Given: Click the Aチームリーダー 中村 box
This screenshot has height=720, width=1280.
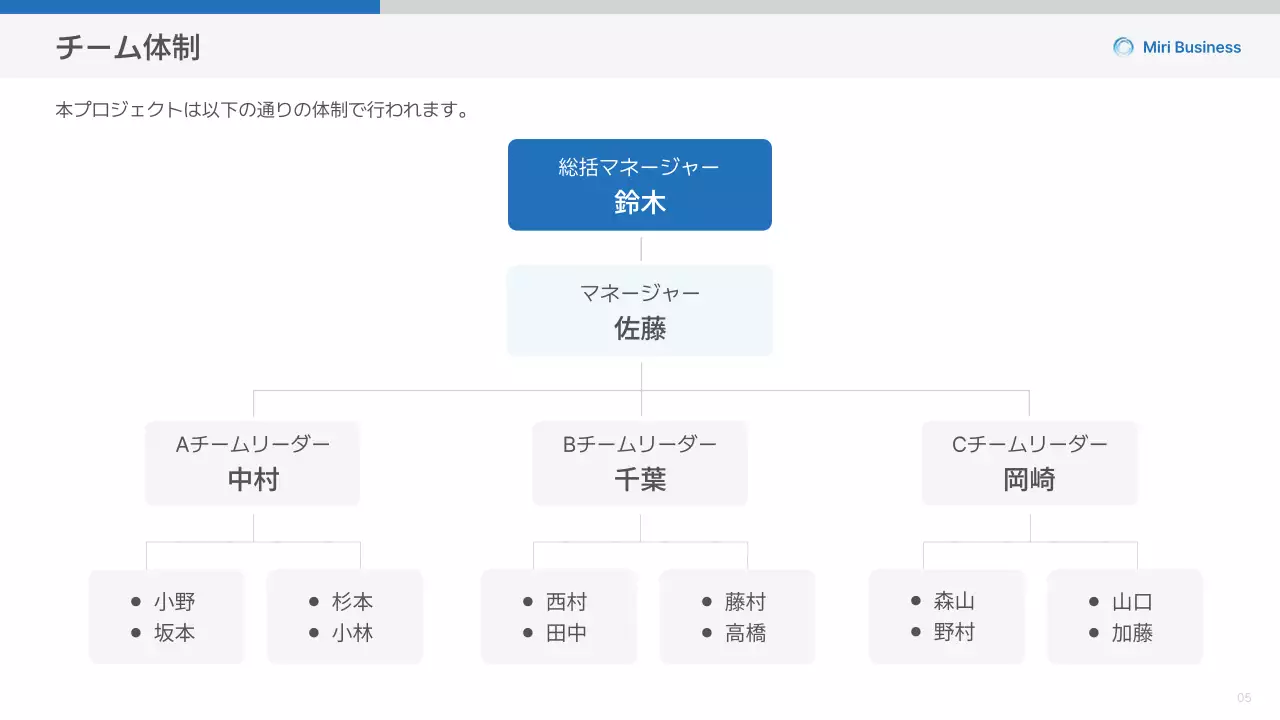Looking at the screenshot, I should click(253, 463).
